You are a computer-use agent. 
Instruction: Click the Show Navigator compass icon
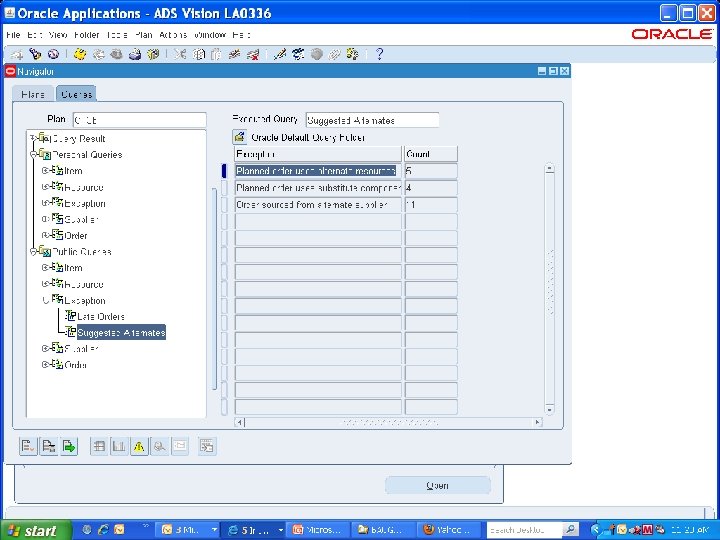click(54, 54)
